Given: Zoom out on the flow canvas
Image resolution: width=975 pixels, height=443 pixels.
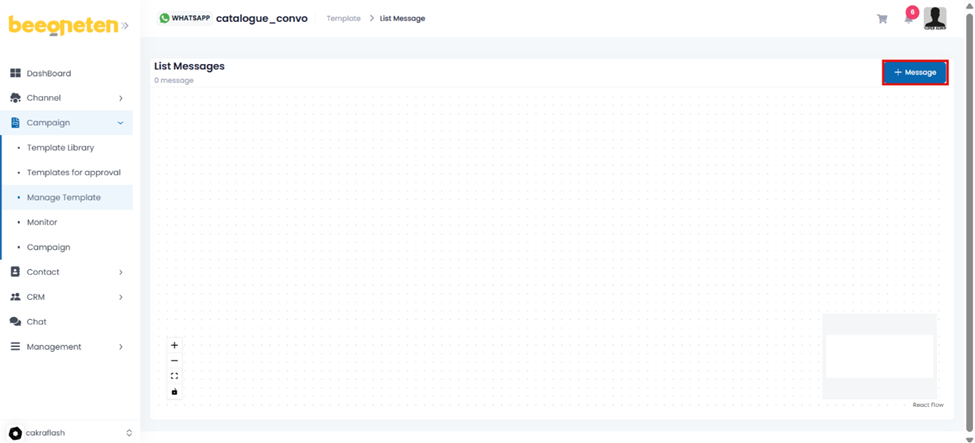Looking at the screenshot, I should pyautogui.click(x=174, y=361).
